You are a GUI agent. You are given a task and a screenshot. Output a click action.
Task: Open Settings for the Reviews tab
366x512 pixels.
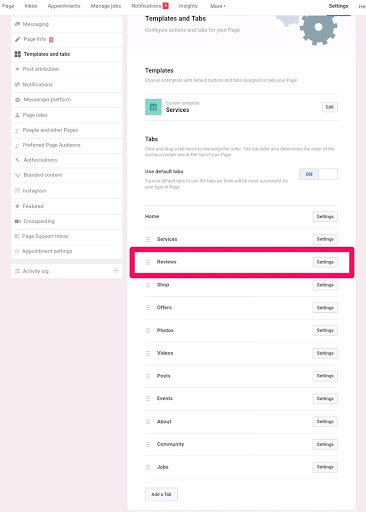(325, 262)
